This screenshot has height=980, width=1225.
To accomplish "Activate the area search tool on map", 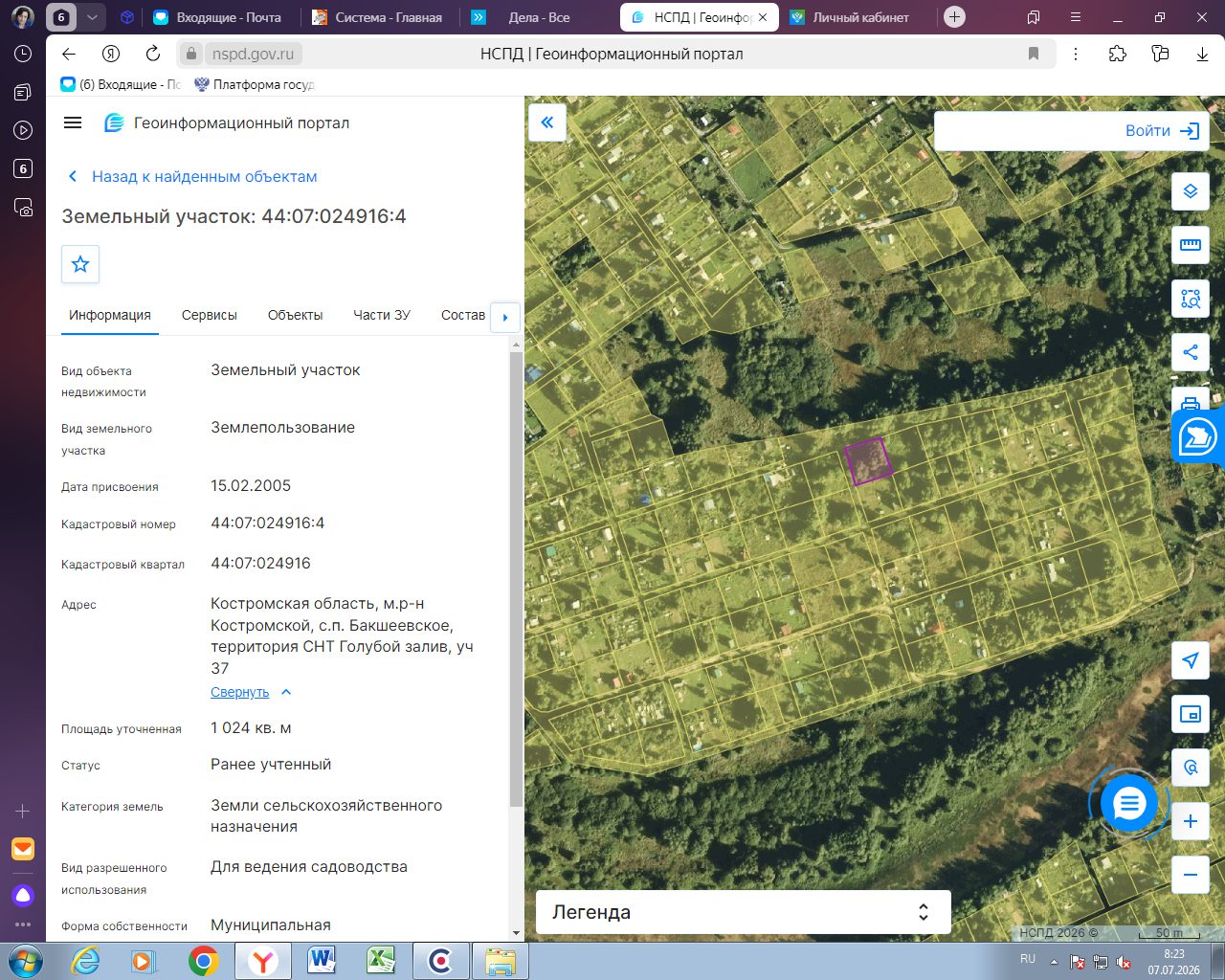I will point(1191,299).
